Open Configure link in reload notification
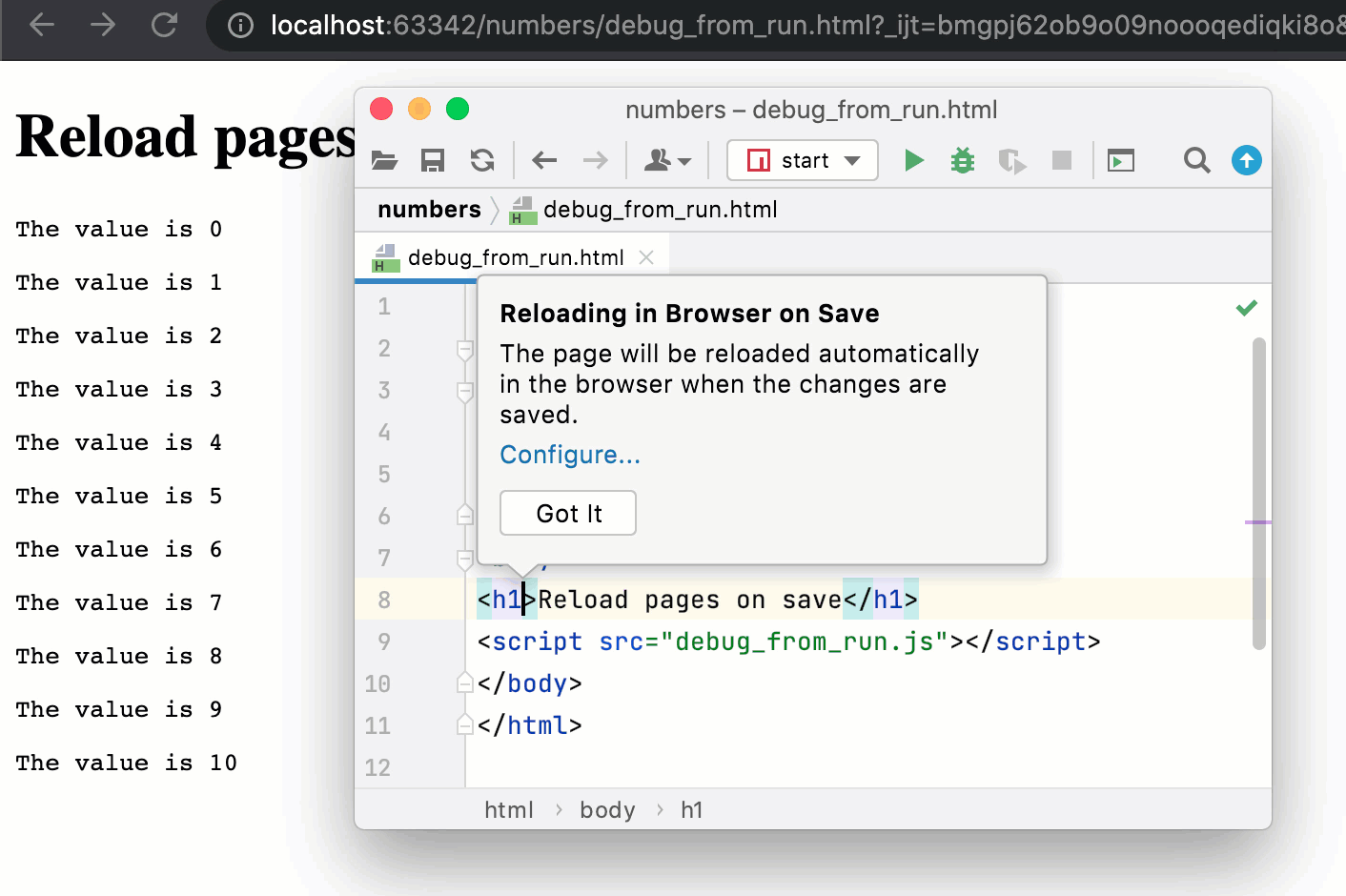Screen dimensions: 1346x896 click(569, 455)
